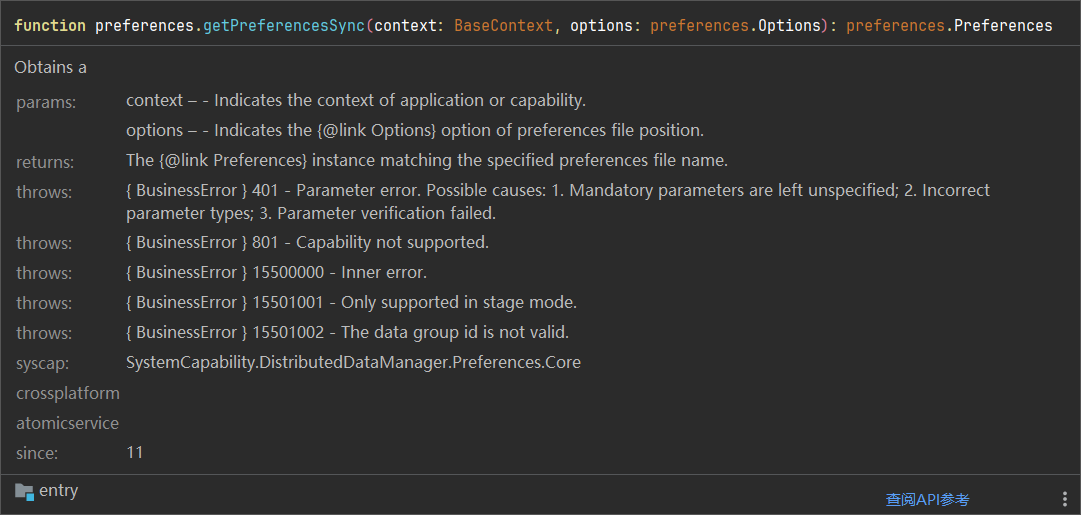Click the 'function' keyword in the header
Image resolution: width=1081 pixels, height=515 pixels.
pyautogui.click(x=50, y=25)
